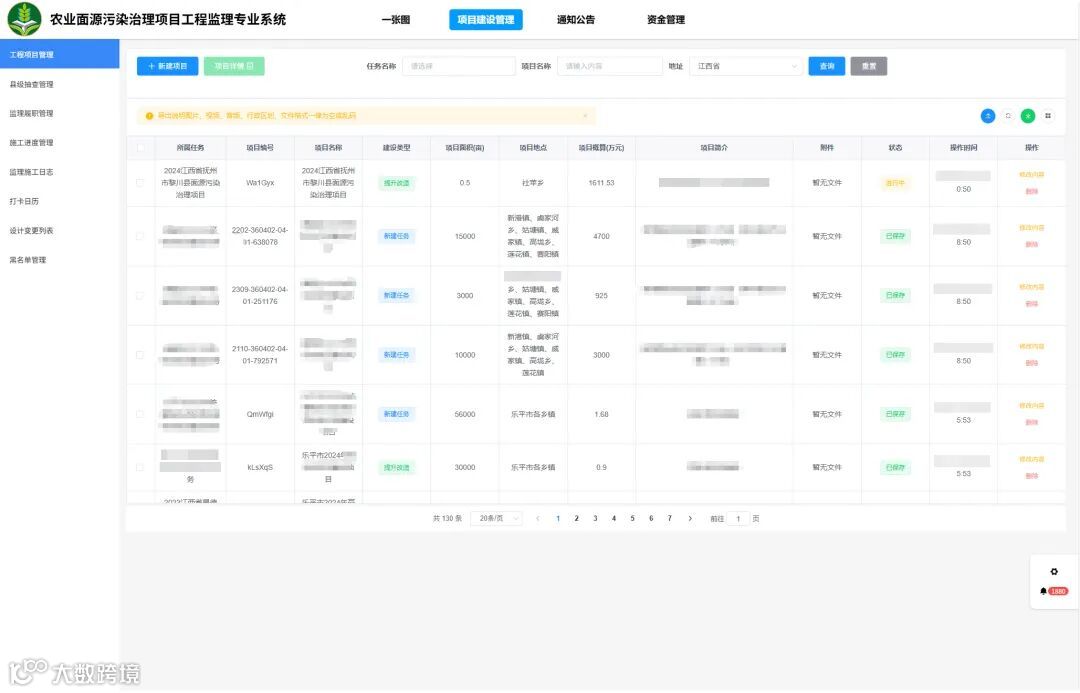
Task: Click the 项目名称 input field
Action: pos(610,66)
